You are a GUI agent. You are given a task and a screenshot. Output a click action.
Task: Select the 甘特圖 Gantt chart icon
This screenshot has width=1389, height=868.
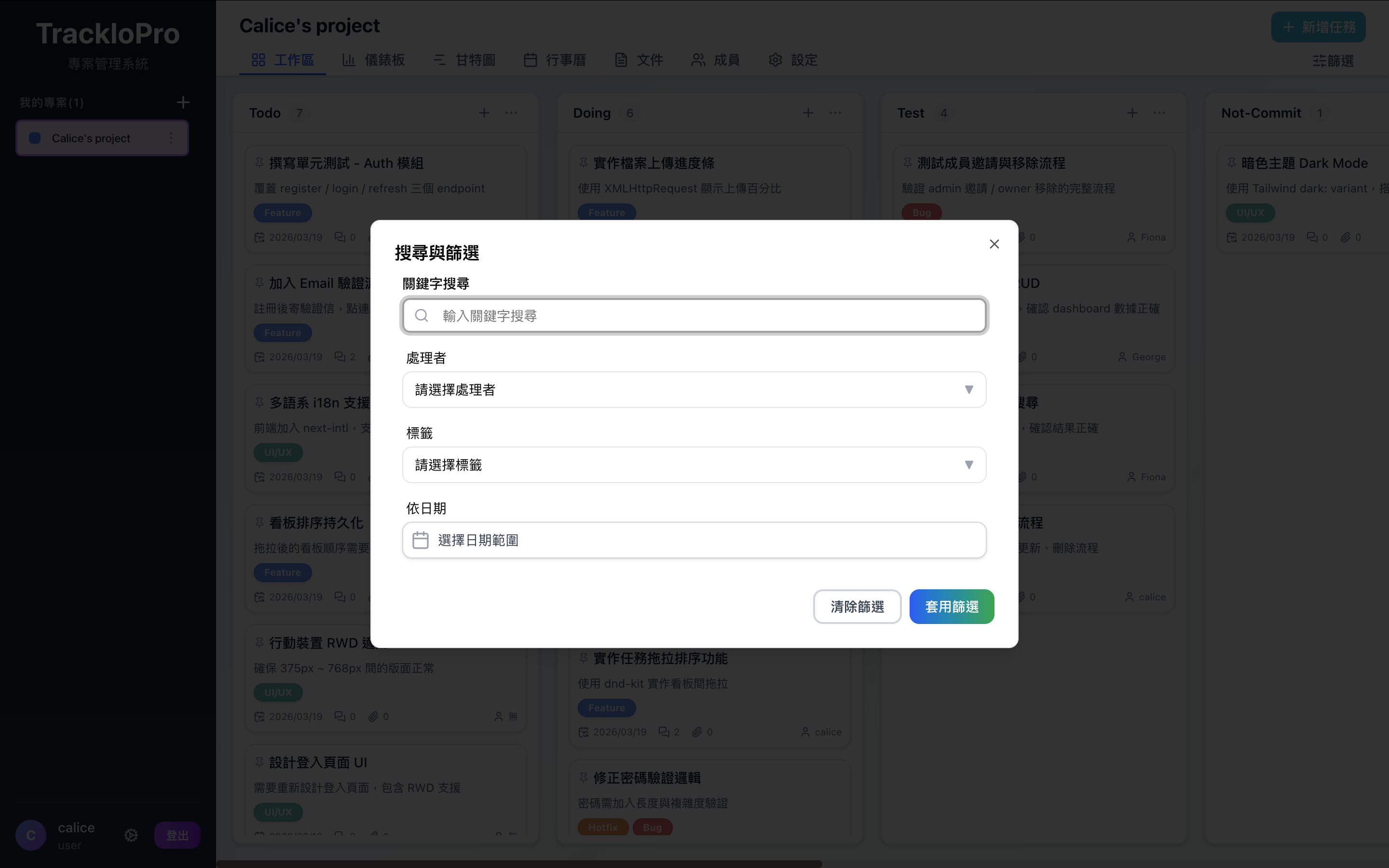[440, 60]
